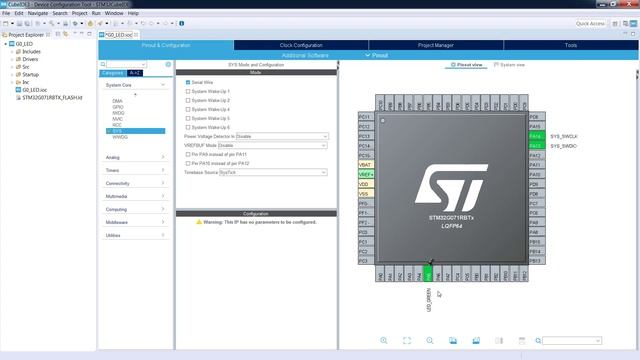Expand the Analog category
640x360 pixels.
(135, 157)
